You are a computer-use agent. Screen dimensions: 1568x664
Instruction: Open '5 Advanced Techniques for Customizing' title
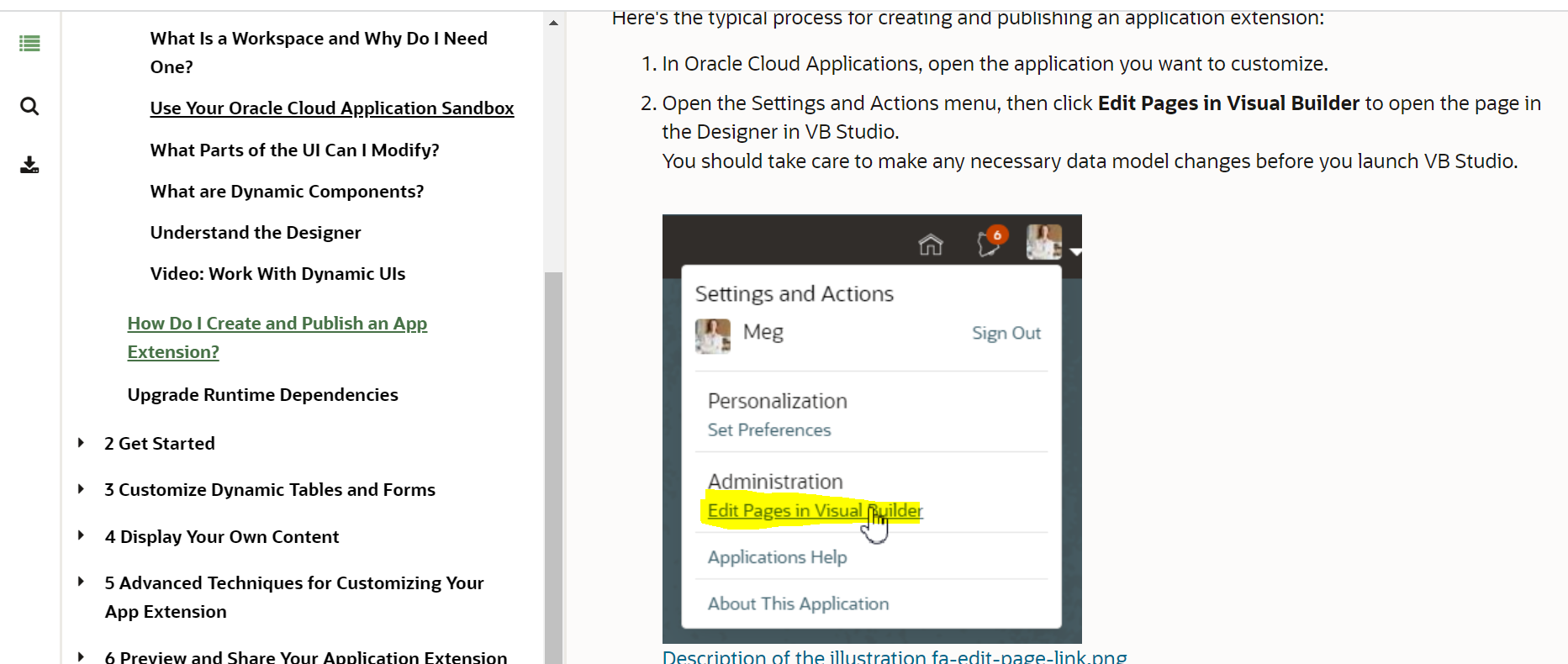click(x=294, y=597)
